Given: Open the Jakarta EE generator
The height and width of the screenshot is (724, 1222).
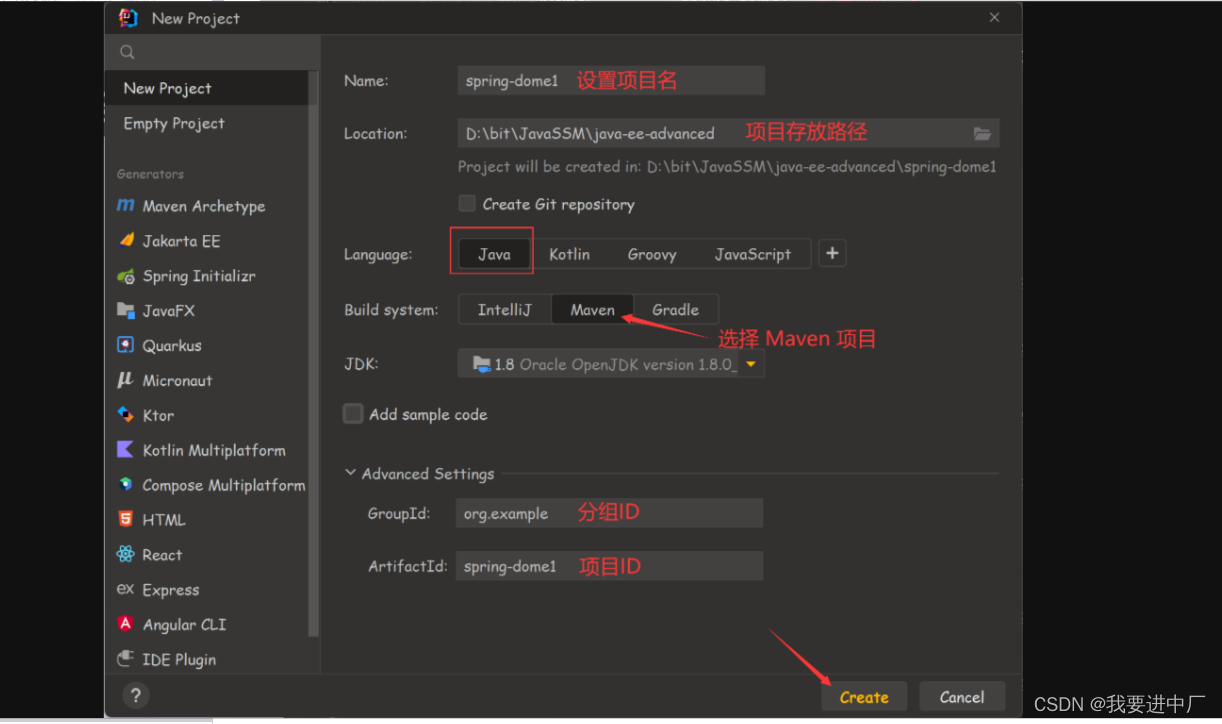Looking at the screenshot, I should coord(180,241).
